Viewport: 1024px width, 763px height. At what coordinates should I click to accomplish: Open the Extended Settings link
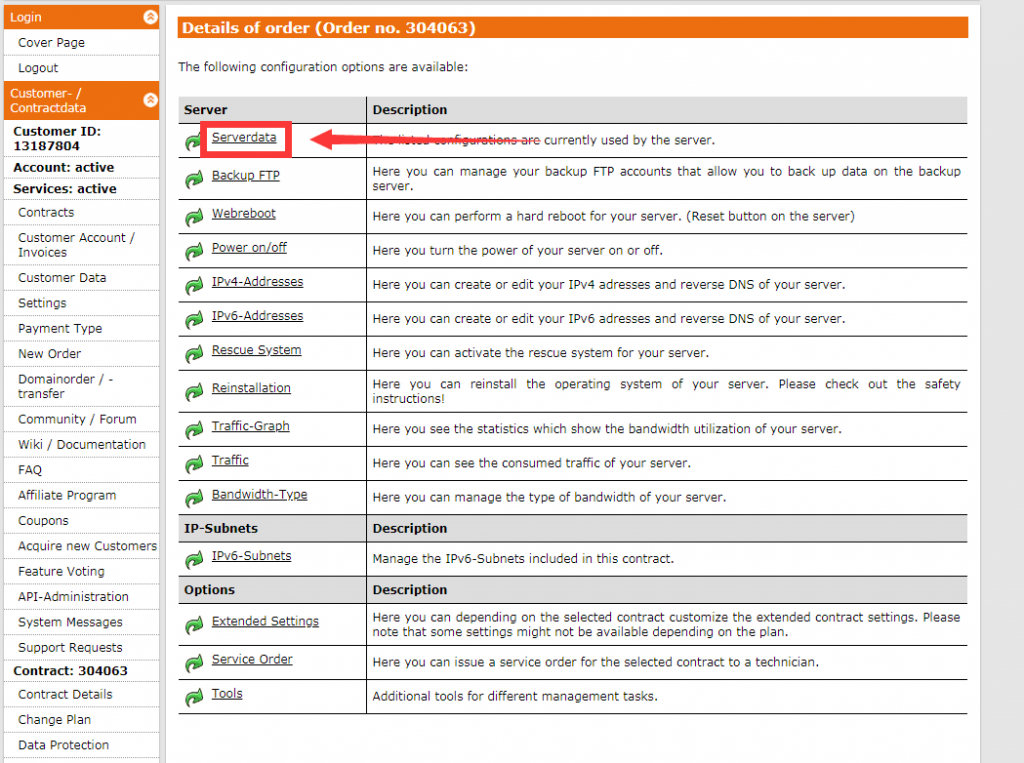[x=265, y=621]
